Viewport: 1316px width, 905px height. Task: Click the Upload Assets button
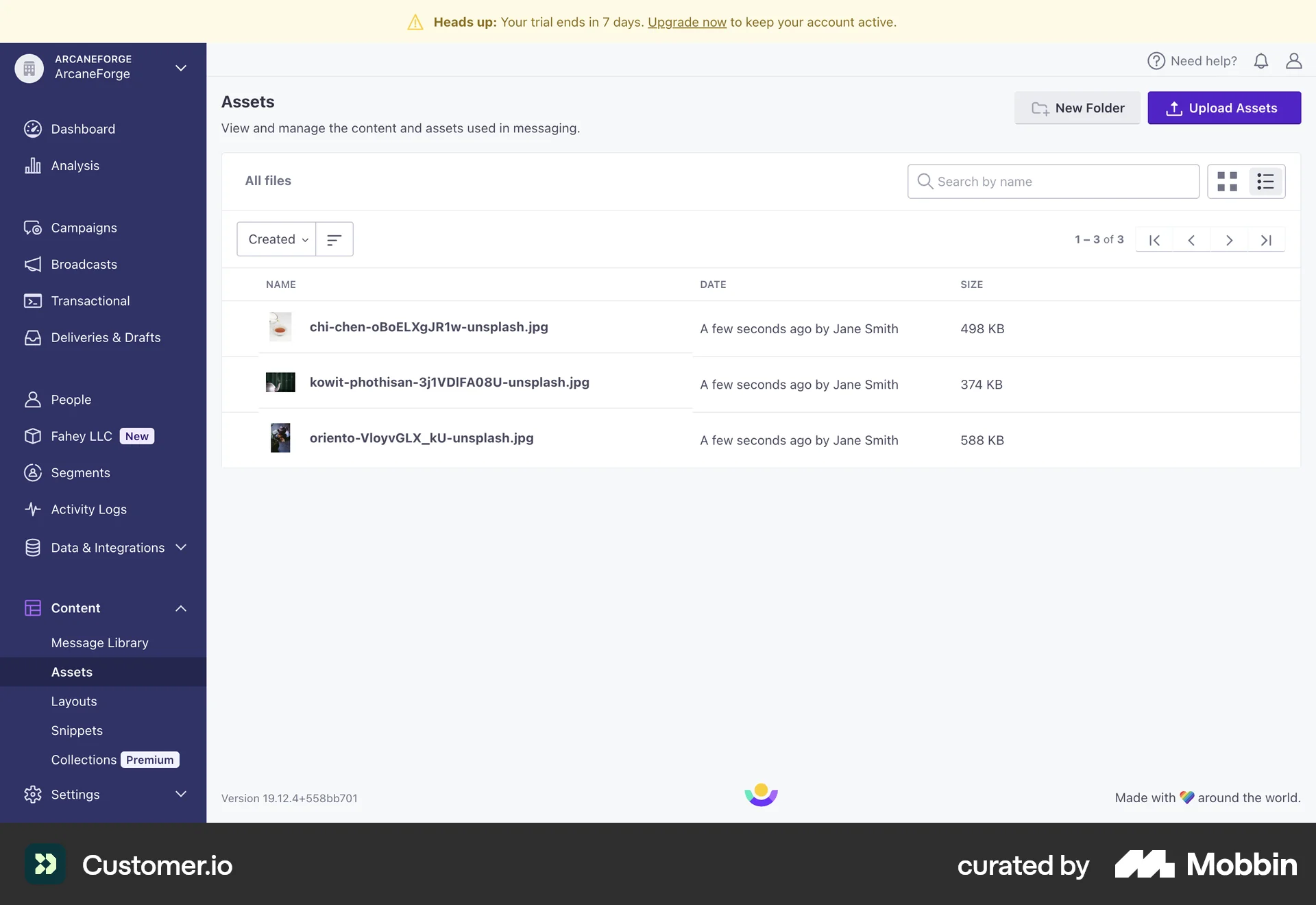[1224, 108]
